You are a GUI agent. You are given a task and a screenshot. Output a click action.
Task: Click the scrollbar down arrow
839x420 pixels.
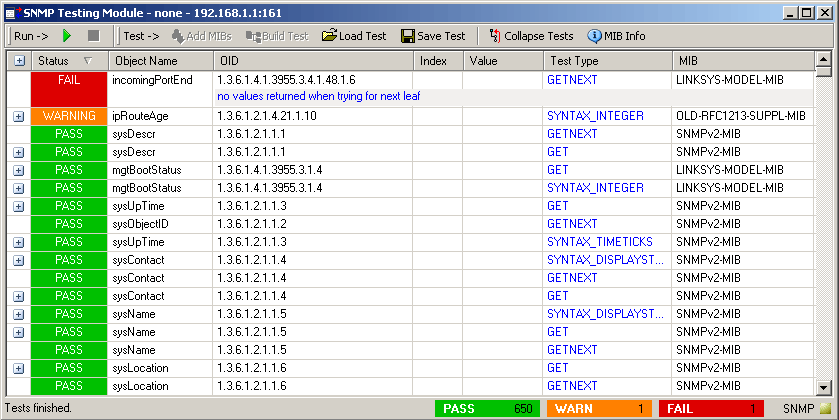823,388
